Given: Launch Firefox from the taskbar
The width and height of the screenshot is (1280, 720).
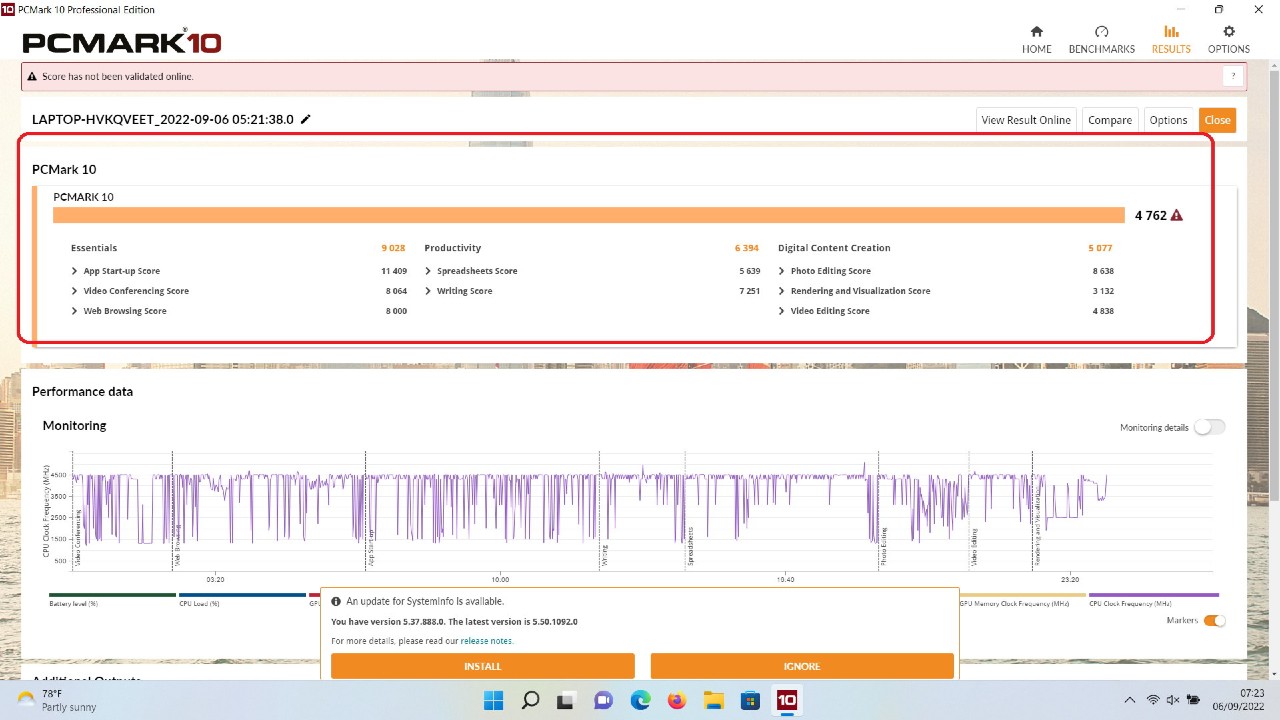Looking at the screenshot, I should (677, 700).
